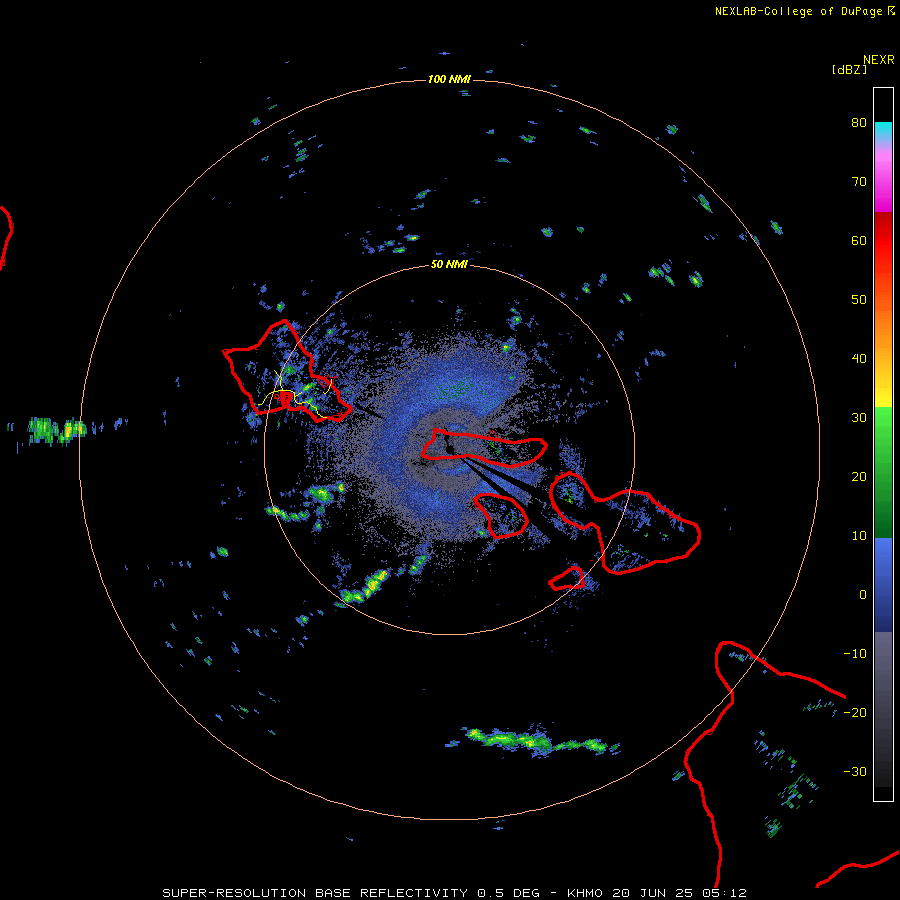Click the cyan band atop the dBZ color bar
The image size is (900, 900).
(883, 131)
